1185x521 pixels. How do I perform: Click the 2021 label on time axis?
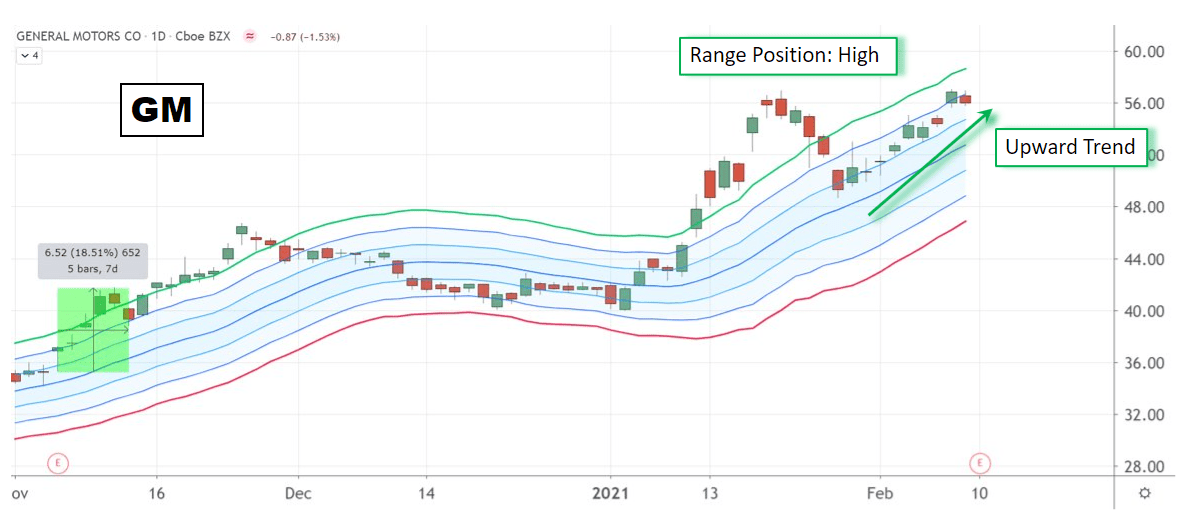[609, 494]
